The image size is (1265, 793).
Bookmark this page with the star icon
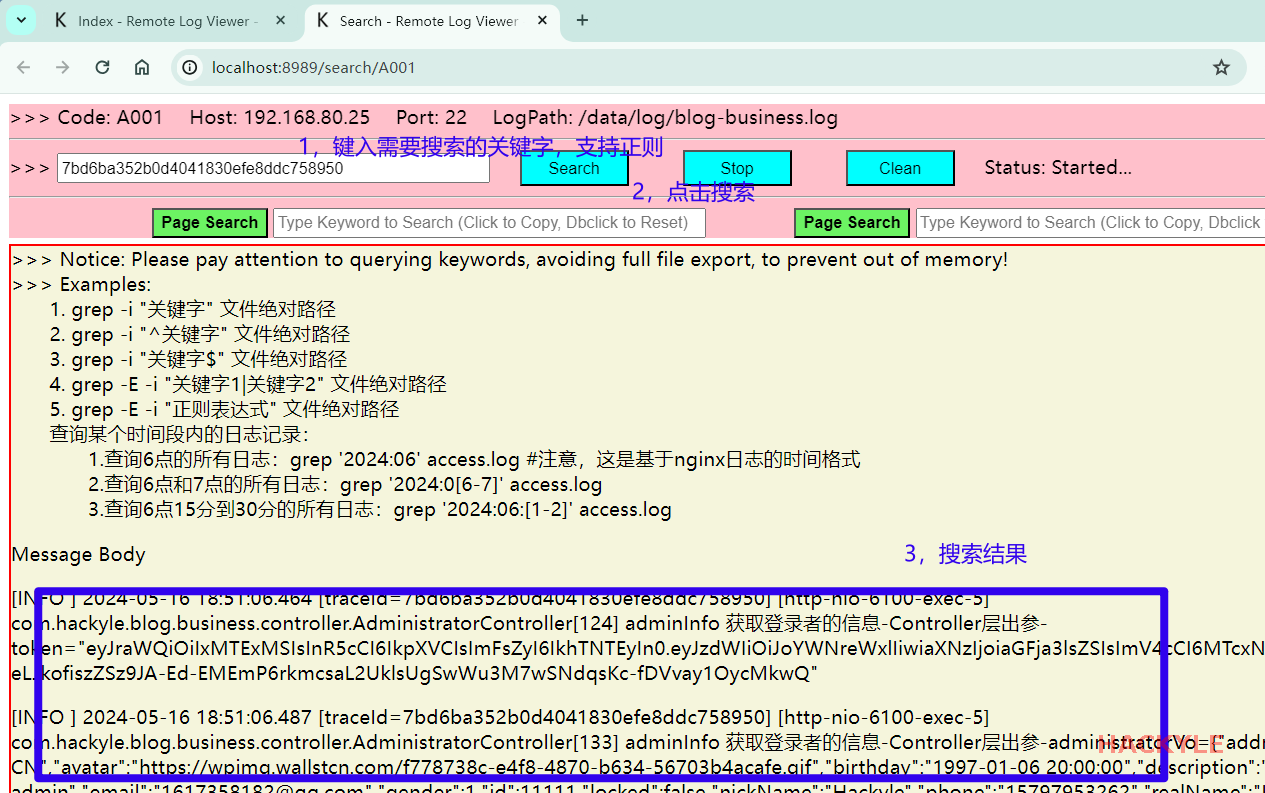point(1221,67)
